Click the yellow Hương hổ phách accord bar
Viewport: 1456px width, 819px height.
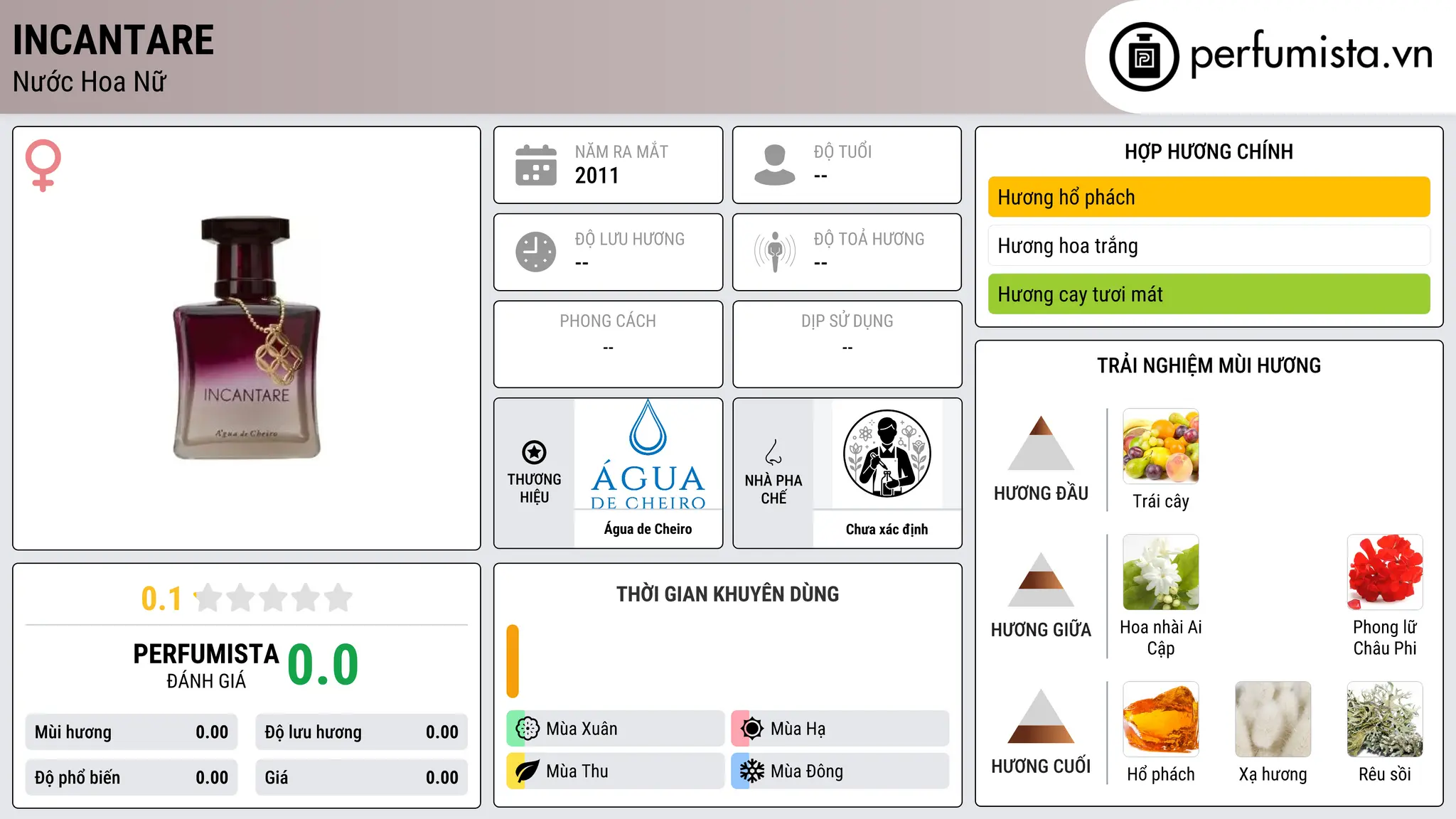point(1209,197)
